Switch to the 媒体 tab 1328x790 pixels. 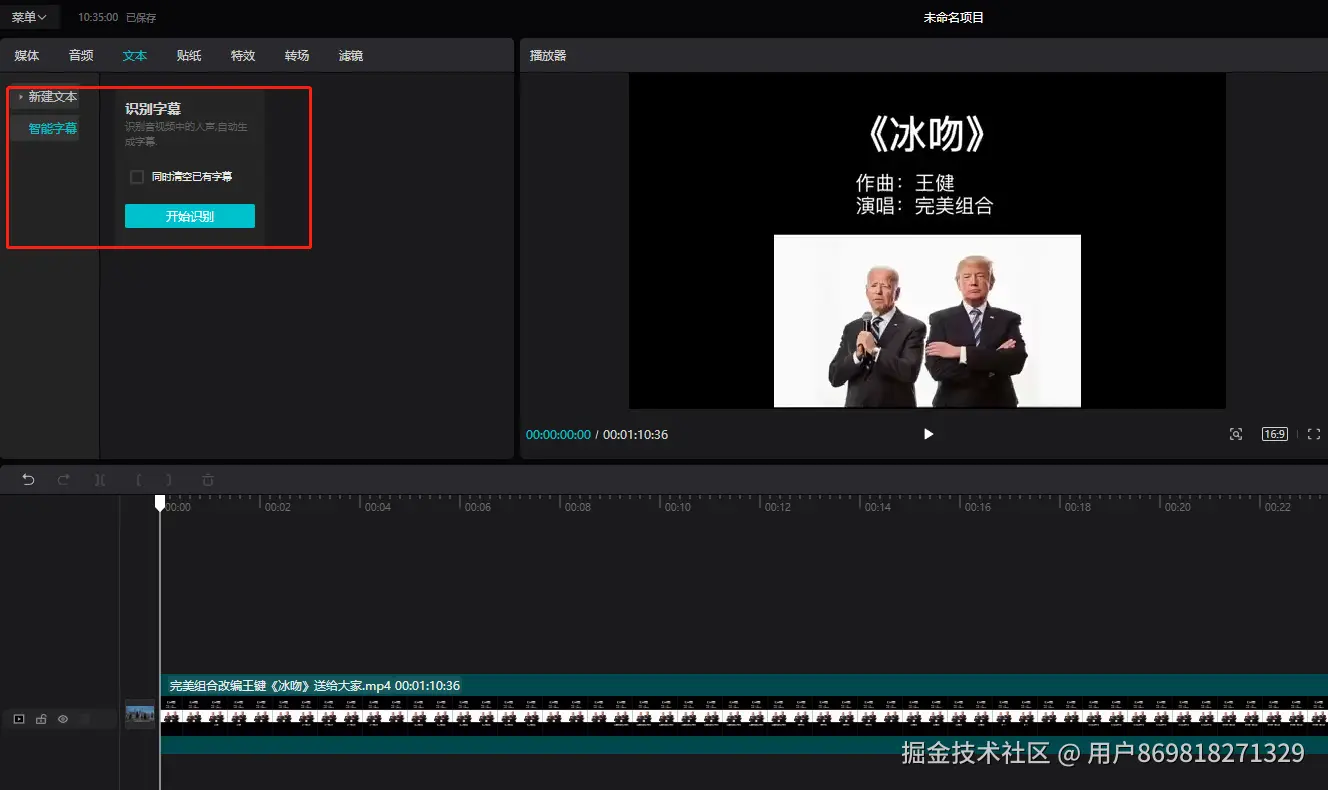pyautogui.click(x=27, y=56)
